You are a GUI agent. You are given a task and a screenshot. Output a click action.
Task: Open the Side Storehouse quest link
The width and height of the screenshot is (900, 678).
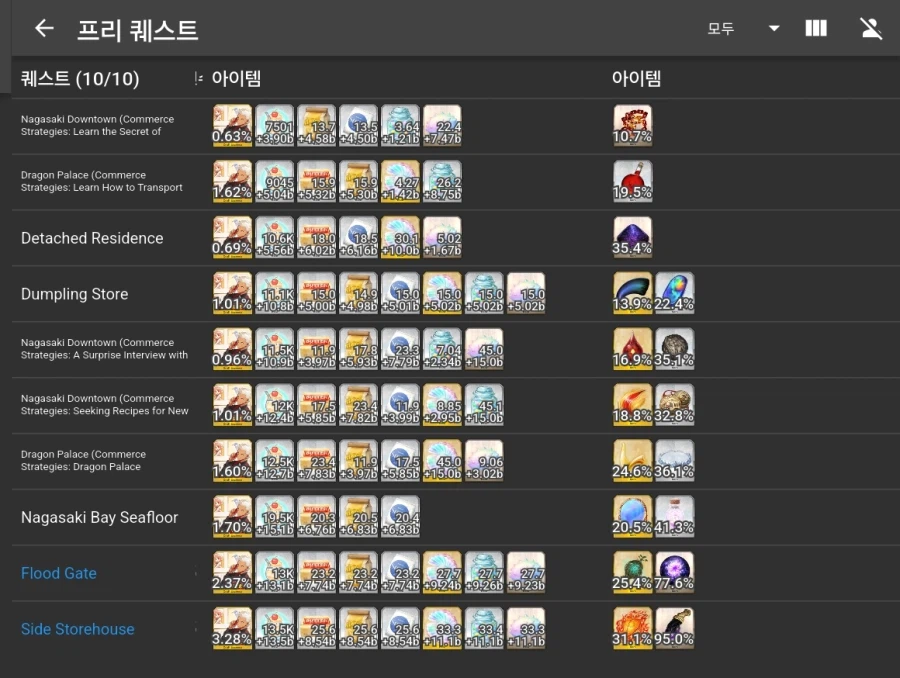[x=77, y=629]
